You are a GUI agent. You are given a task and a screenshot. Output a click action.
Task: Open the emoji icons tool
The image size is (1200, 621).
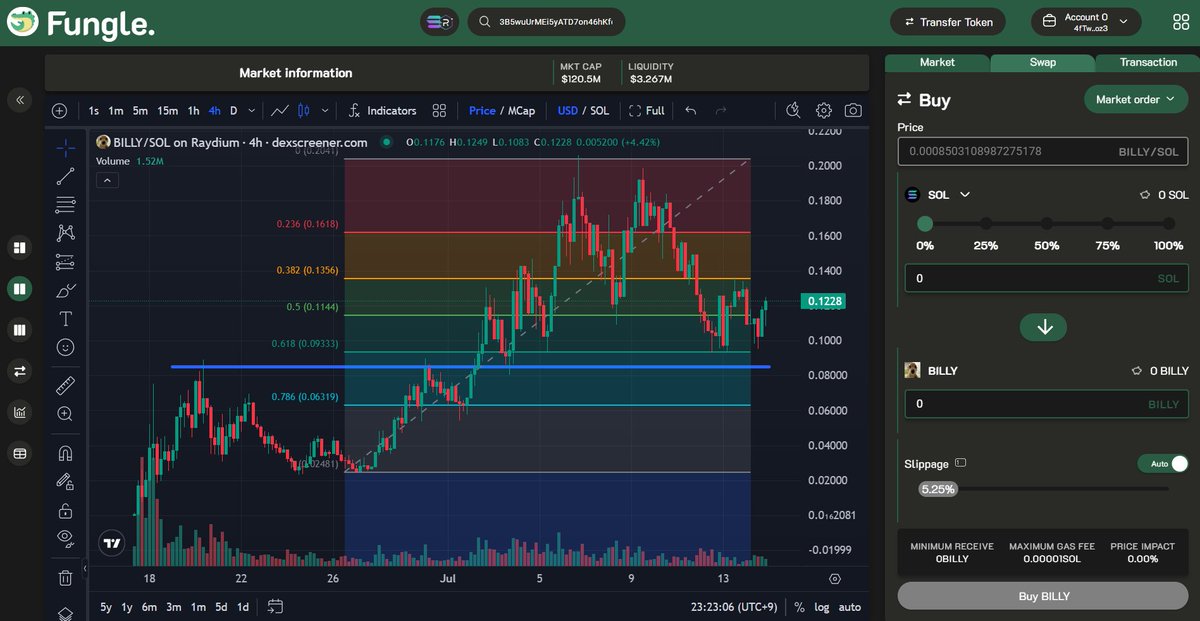pyautogui.click(x=65, y=347)
